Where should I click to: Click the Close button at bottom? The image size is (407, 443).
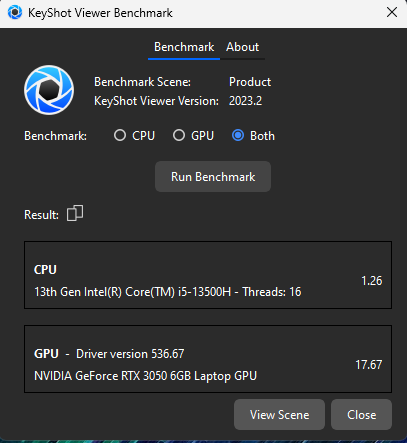361,415
